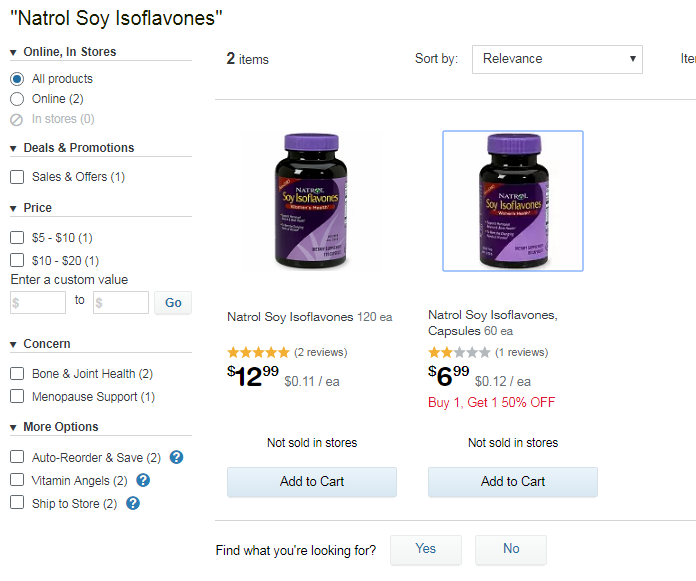
Task: Open Natrol Soy Isoflavones Capsules 60 ea link
Action: point(492,322)
